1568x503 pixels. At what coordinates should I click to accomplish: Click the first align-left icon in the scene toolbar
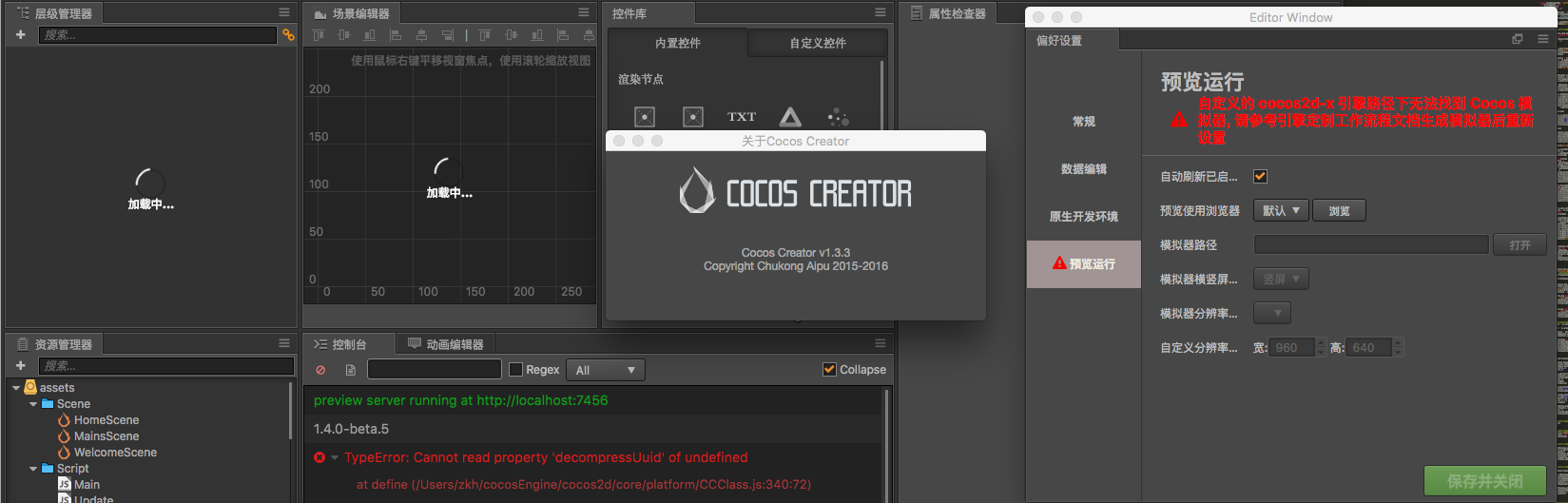click(x=396, y=35)
